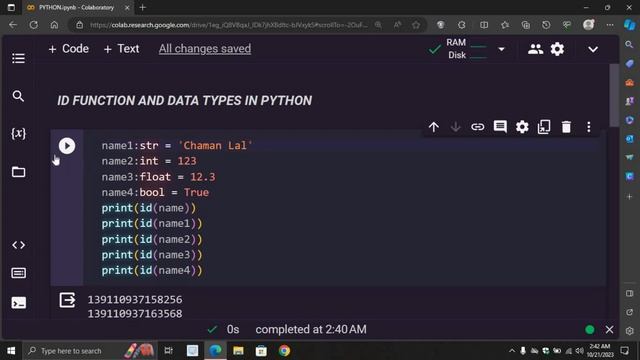Image resolution: width=640 pixels, height=360 pixels.
Task: Open the Share people icon
Action: (535, 49)
